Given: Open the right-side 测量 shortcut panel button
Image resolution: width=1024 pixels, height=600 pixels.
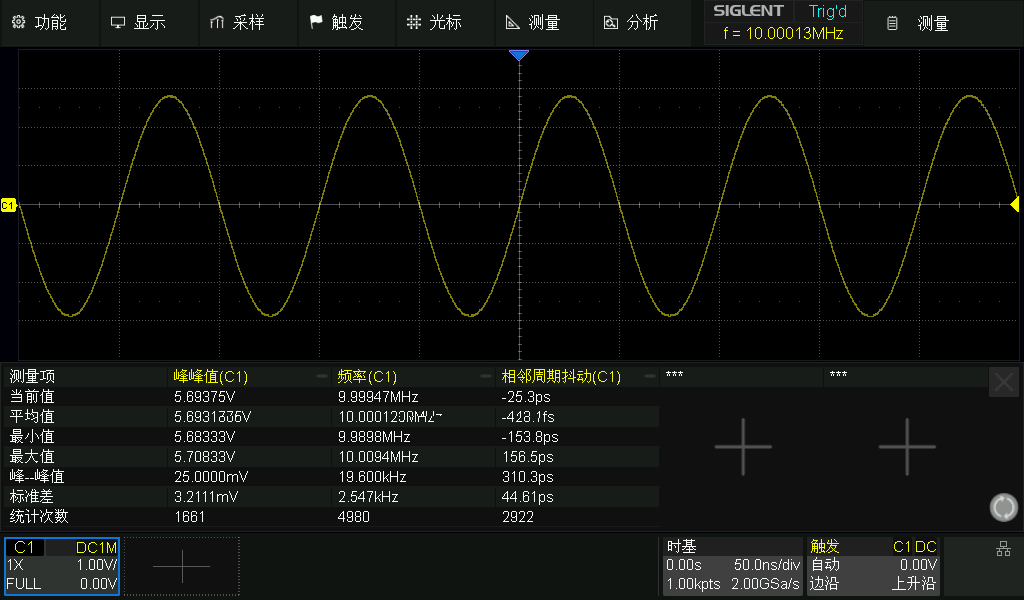Looking at the screenshot, I should click(944, 24).
